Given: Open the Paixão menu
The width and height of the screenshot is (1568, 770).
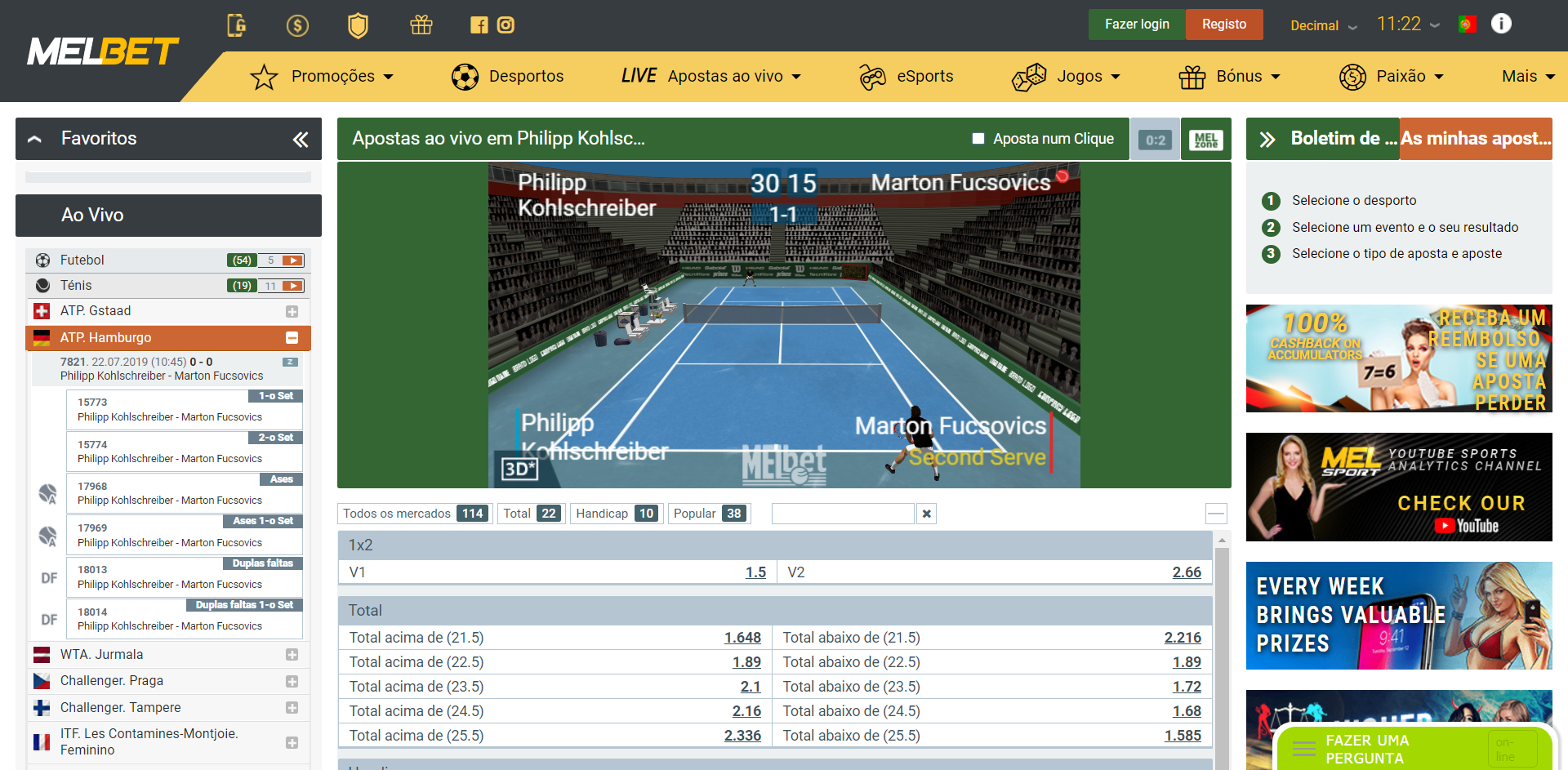Looking at the screenshot, I should [1410, 76].
